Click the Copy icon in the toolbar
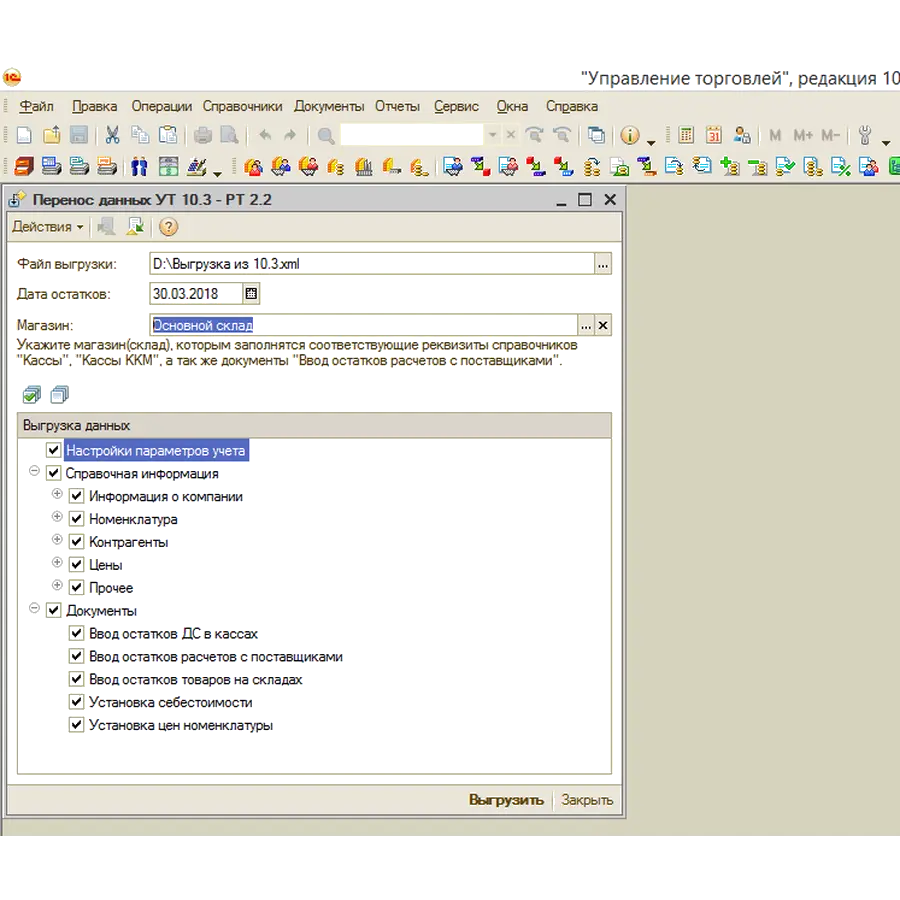900x900 pixels. click(x=140, y=135)
